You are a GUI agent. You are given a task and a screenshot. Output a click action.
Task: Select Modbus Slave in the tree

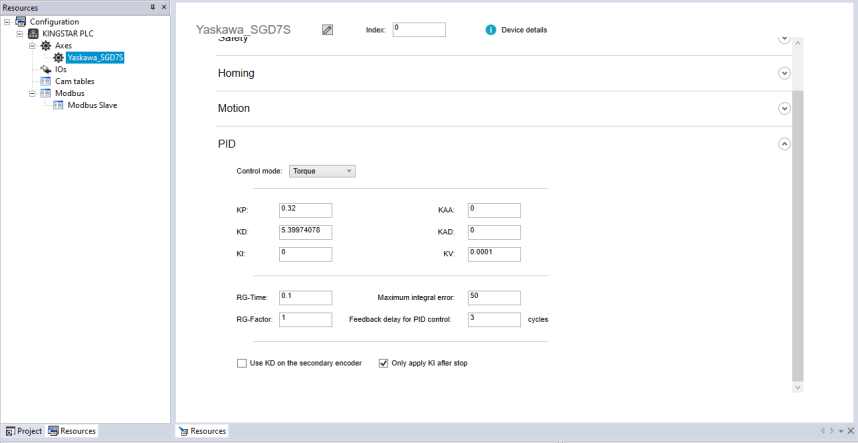coord(92,106)
